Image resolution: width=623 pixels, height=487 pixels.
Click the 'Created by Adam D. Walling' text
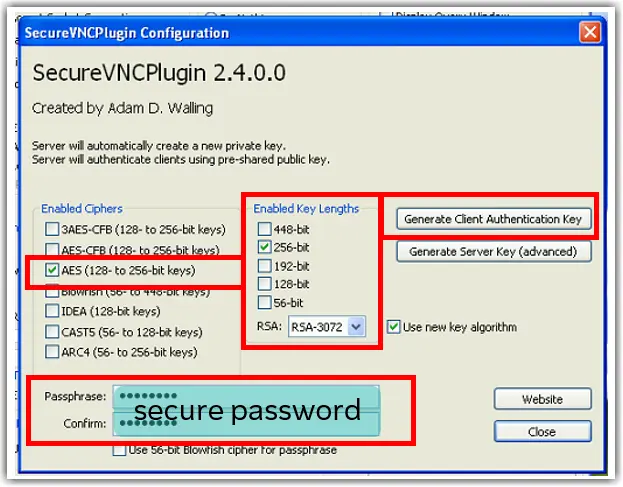coord(122,108)
